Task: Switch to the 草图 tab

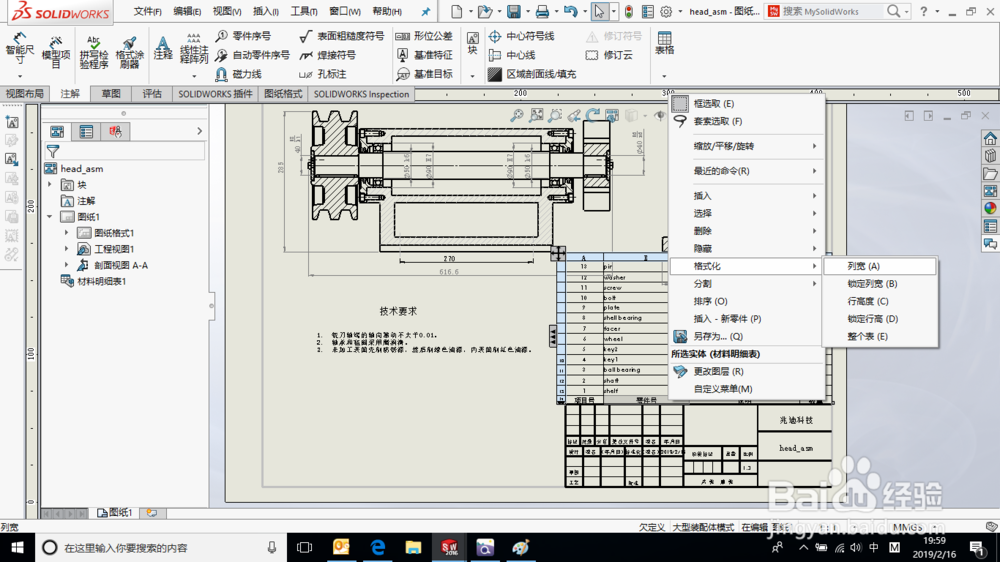Action: point(111,94)
